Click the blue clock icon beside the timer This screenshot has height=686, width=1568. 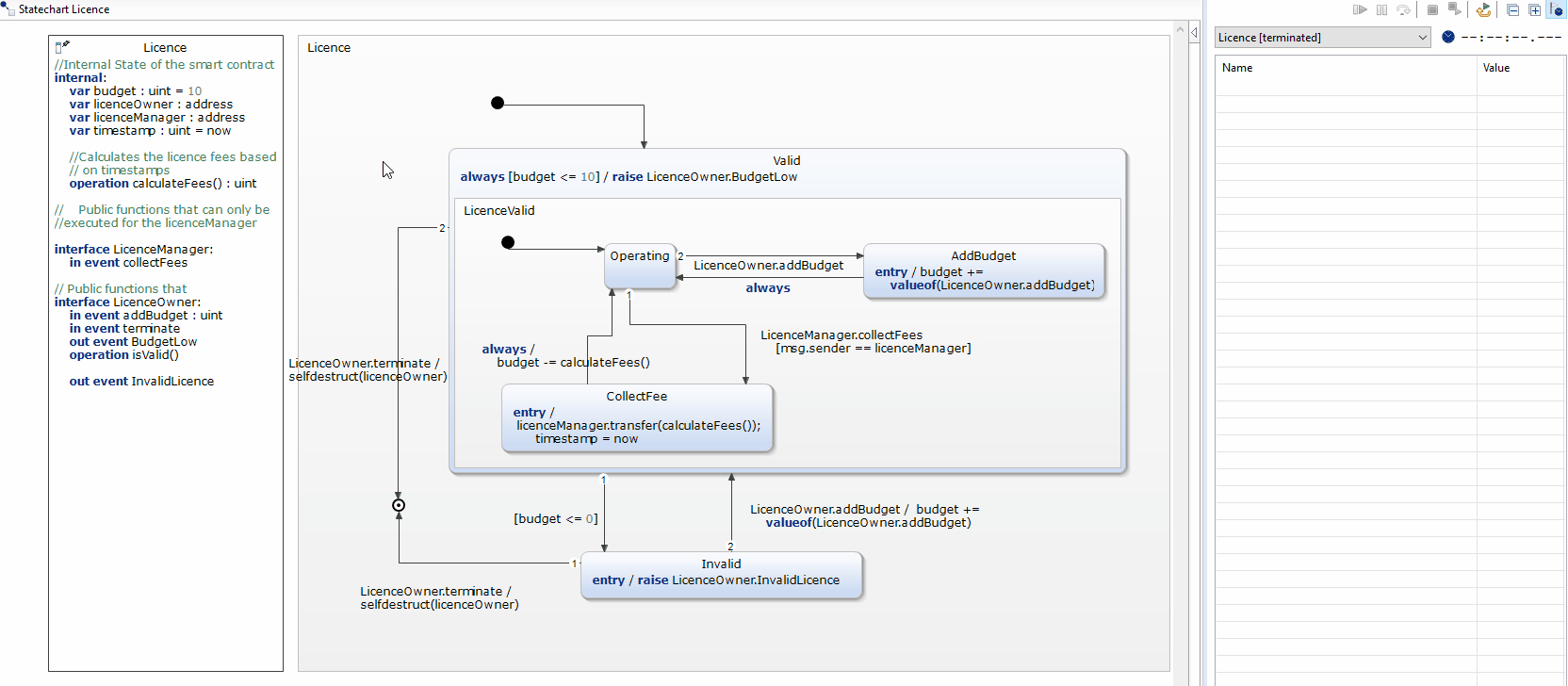click(1448, 38)
